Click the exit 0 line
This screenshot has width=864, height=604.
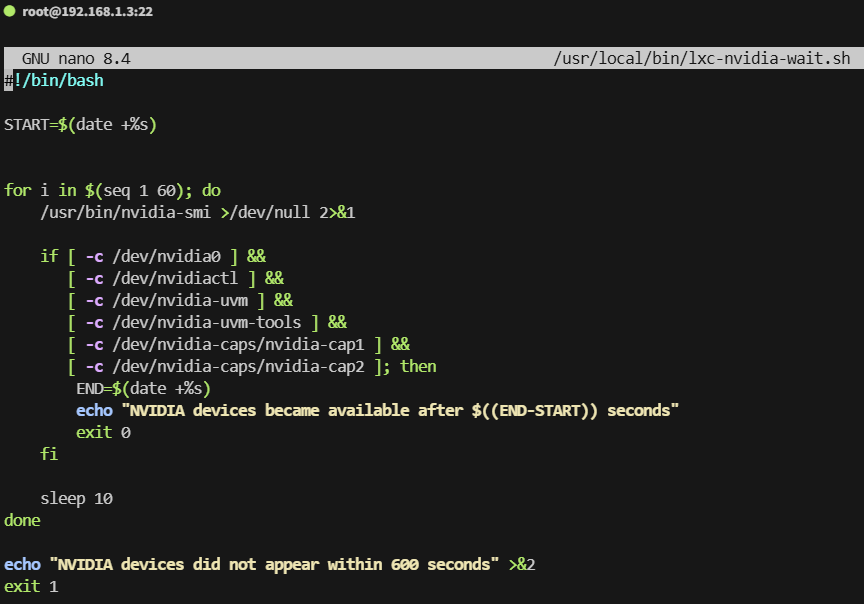(104, 433)
